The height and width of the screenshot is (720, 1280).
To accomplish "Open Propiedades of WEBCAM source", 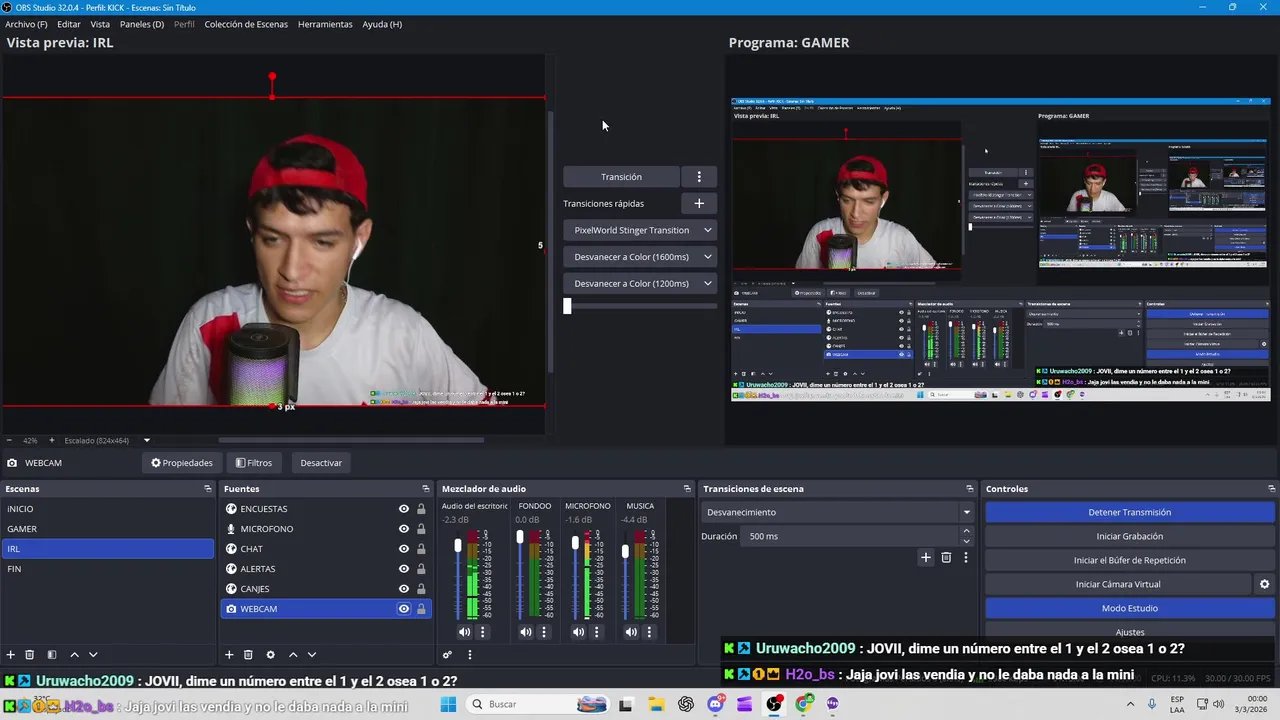I will point(182,463).
